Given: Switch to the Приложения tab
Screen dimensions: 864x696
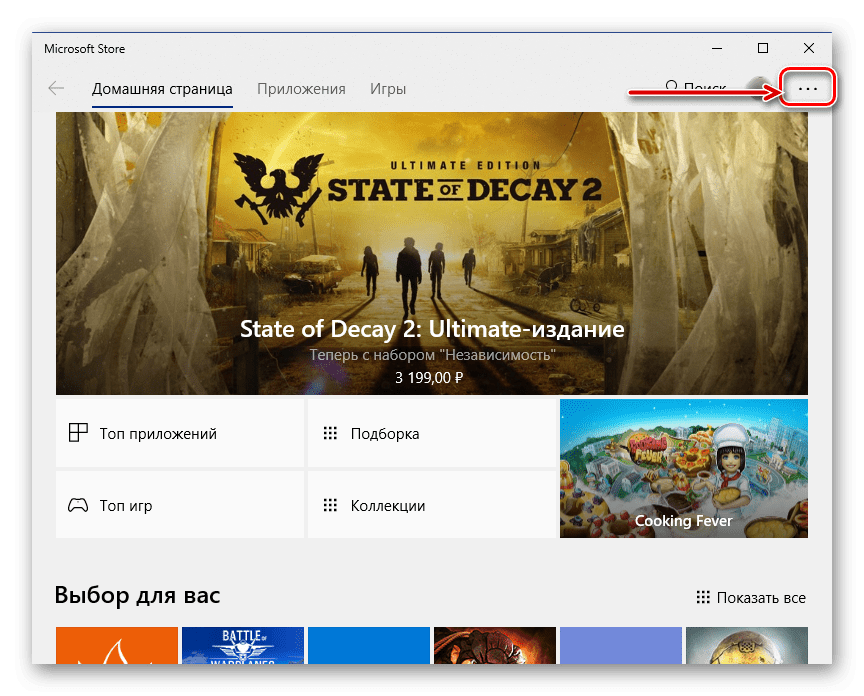Looking at the screenshot, I should tap(301, 89).
